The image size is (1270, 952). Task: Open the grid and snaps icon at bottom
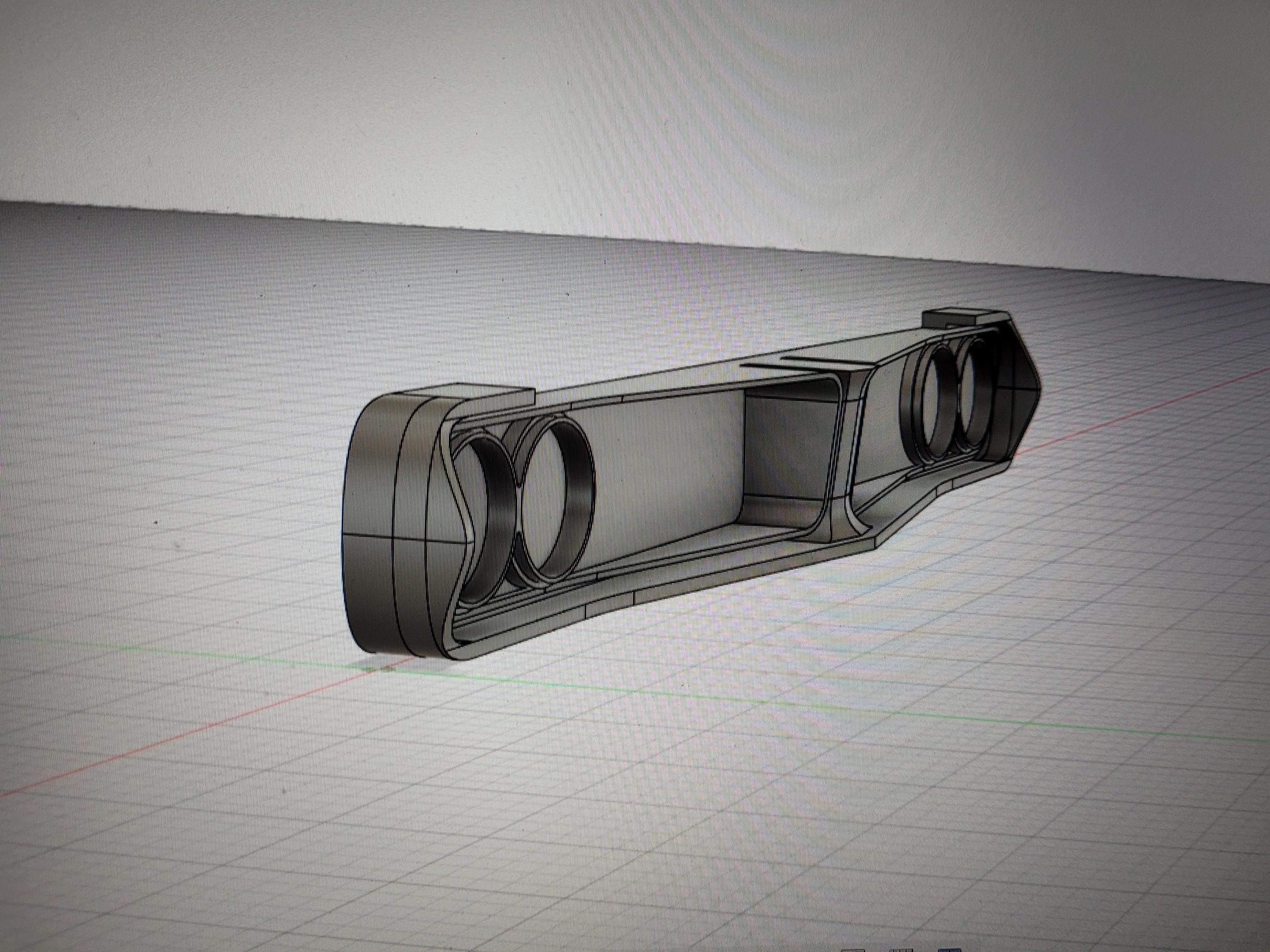(901, 950)
